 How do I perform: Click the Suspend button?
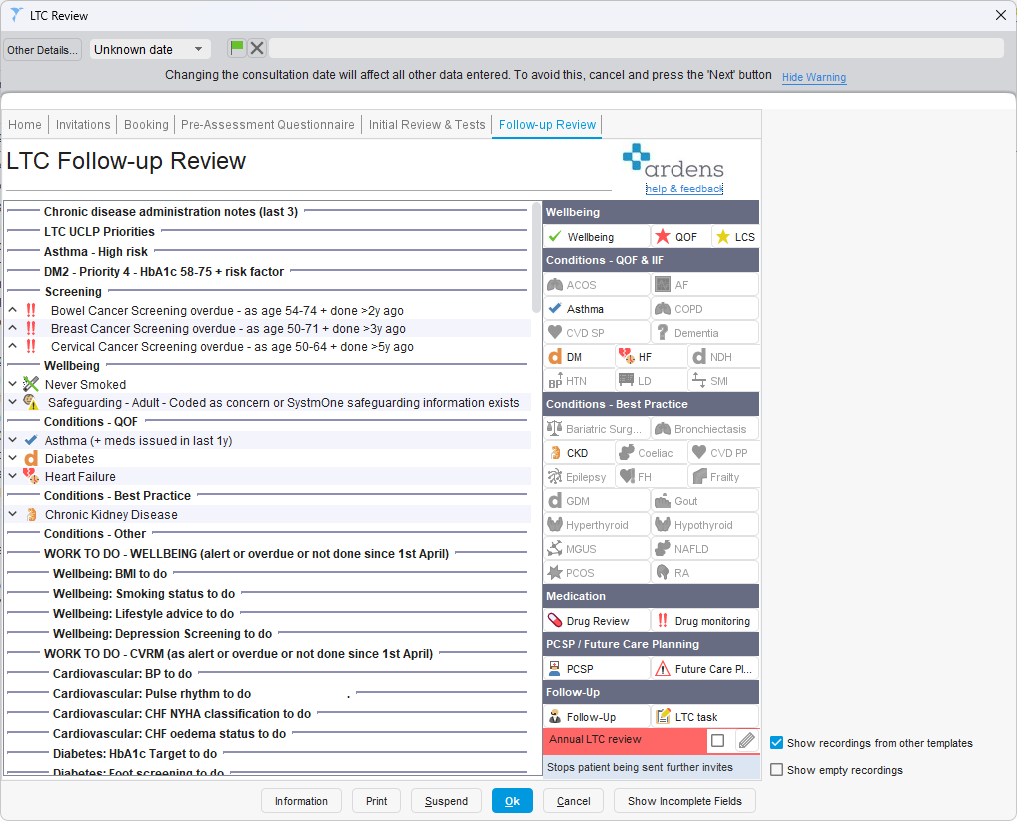point(446,801)
